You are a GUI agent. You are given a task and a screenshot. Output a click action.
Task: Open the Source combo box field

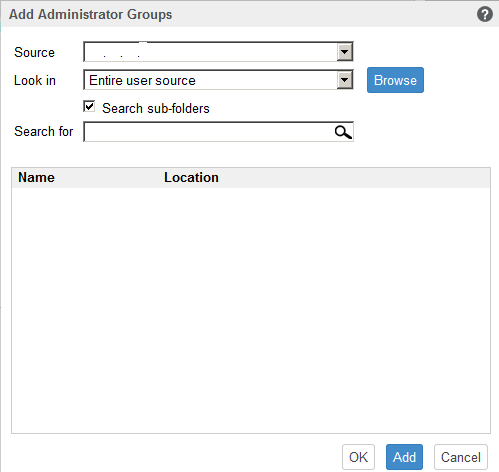[x=218, y=52]
